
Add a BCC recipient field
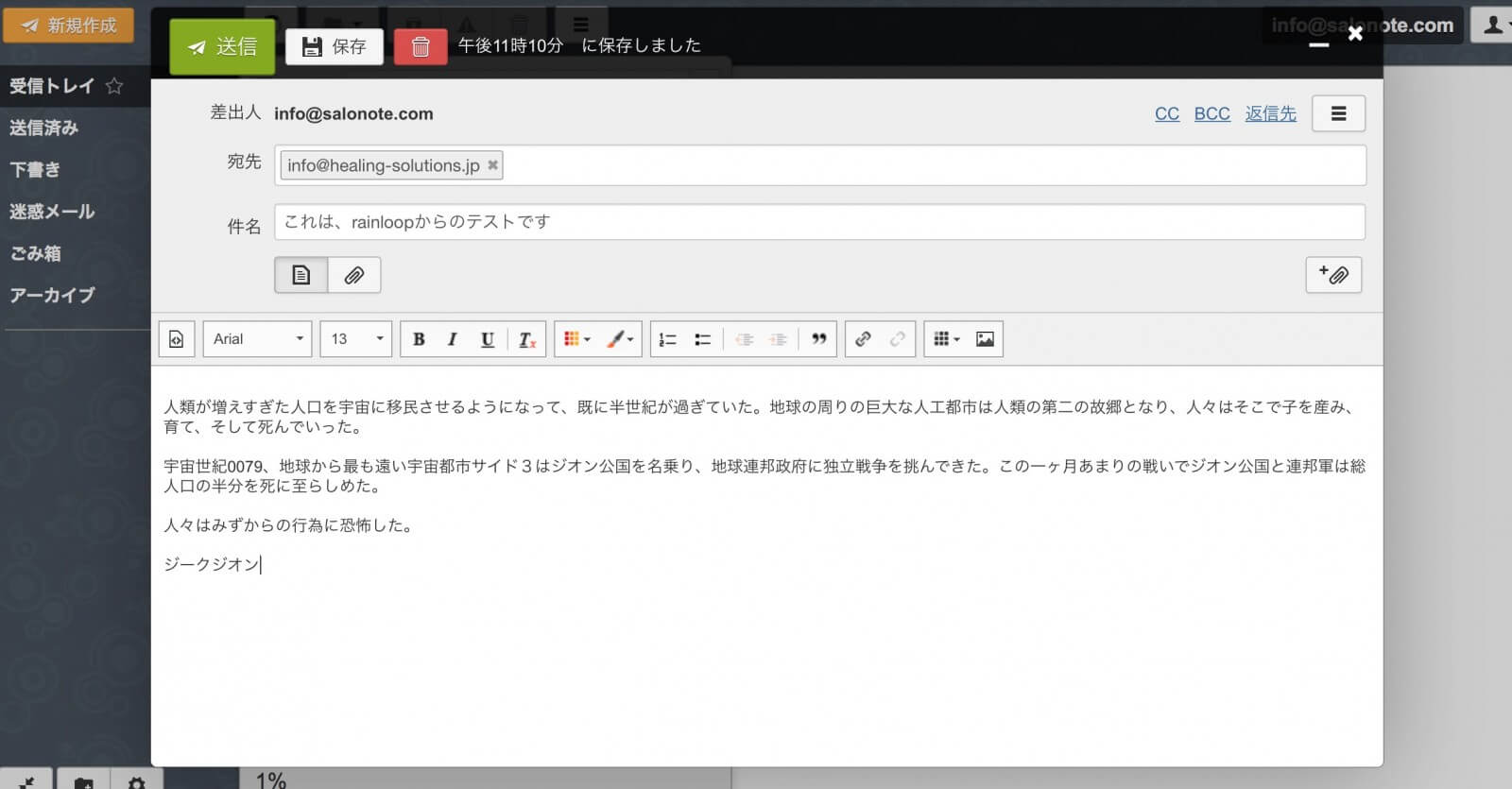coord(1211,113)
